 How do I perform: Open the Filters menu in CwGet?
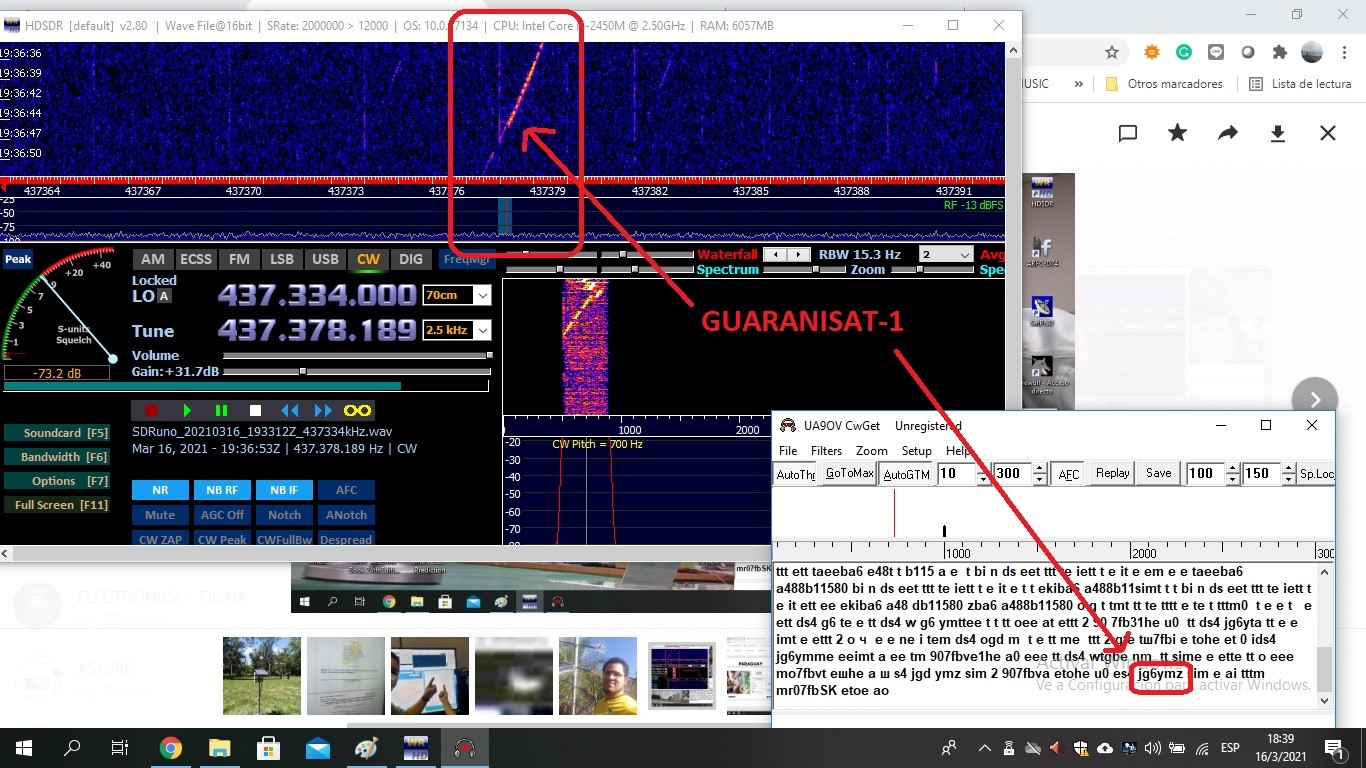pyautogui.click(x=826, y=451)
